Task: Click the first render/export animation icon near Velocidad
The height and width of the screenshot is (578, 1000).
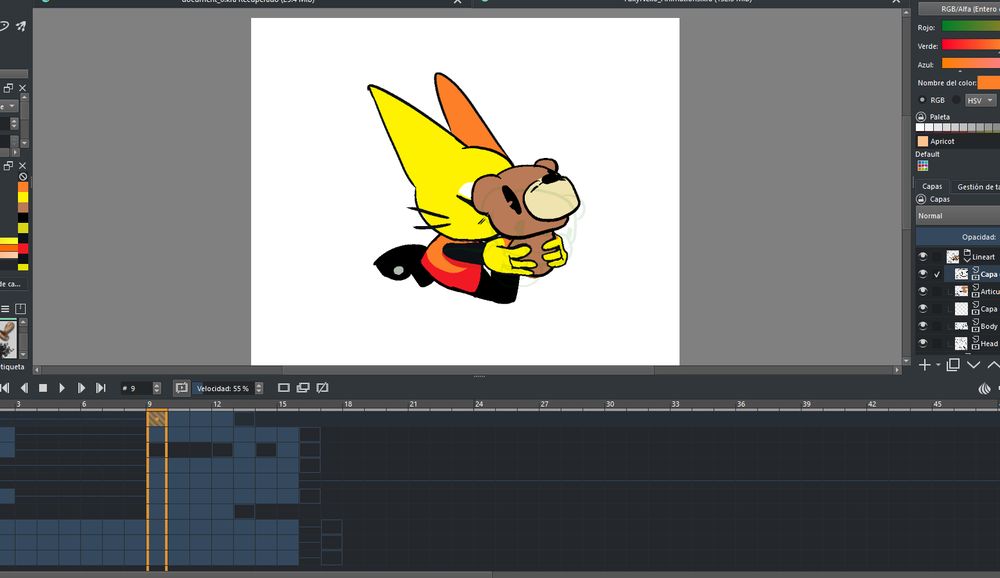Action: point(284,388)
